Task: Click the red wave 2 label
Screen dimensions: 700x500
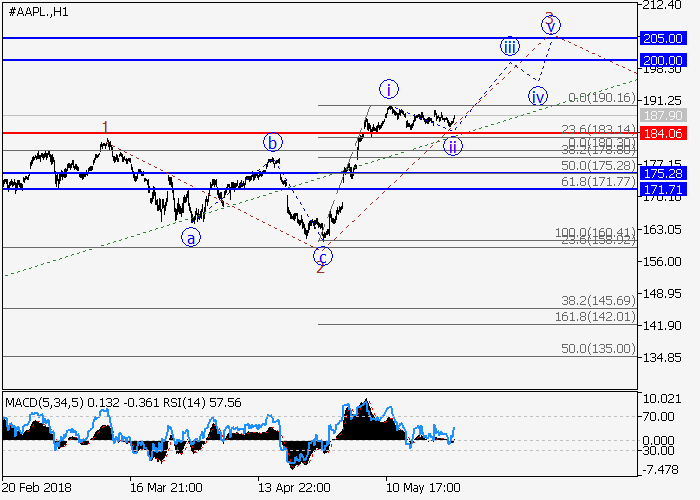Action: (320, 268)
